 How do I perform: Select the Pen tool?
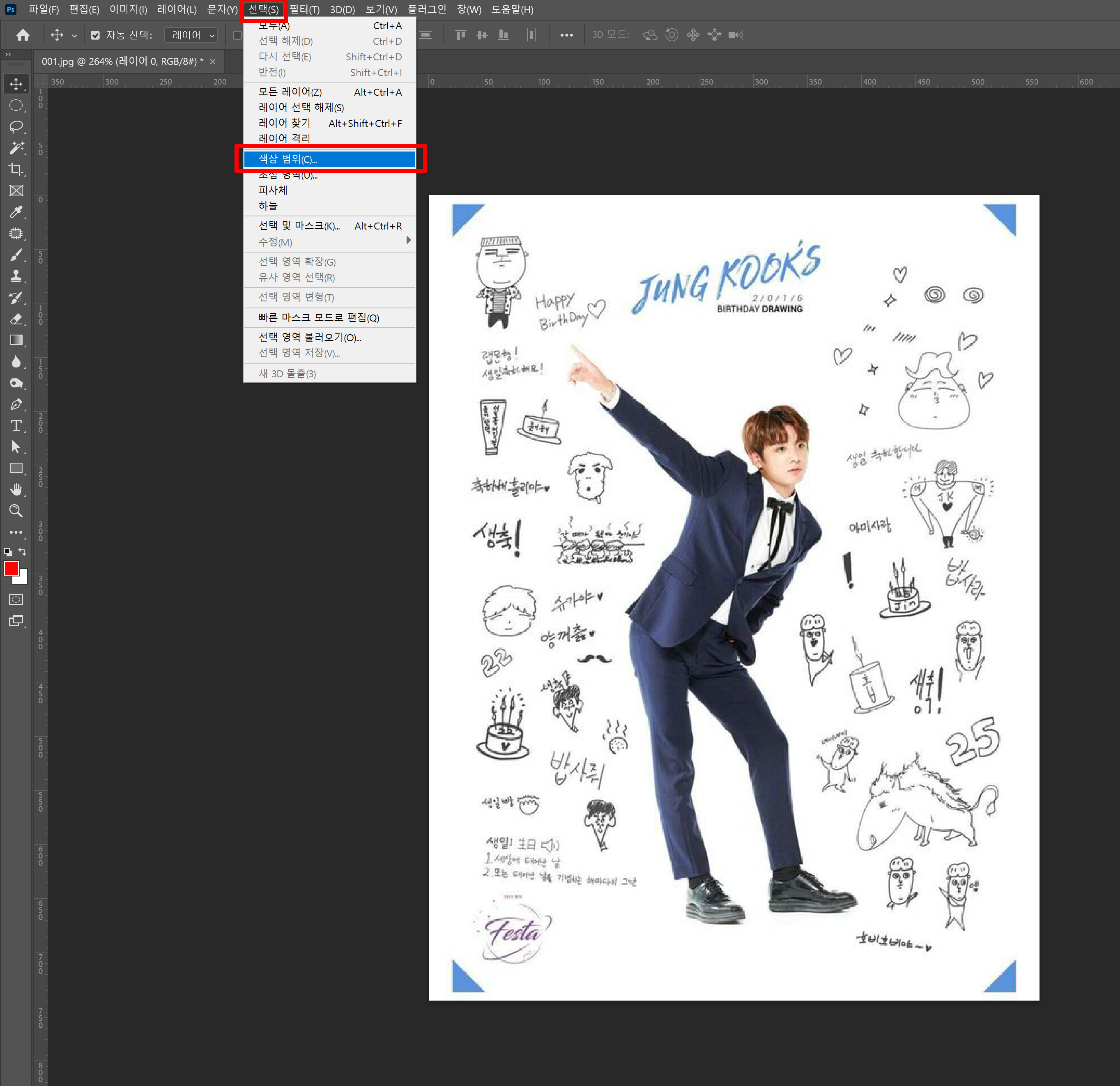point(16,404)
